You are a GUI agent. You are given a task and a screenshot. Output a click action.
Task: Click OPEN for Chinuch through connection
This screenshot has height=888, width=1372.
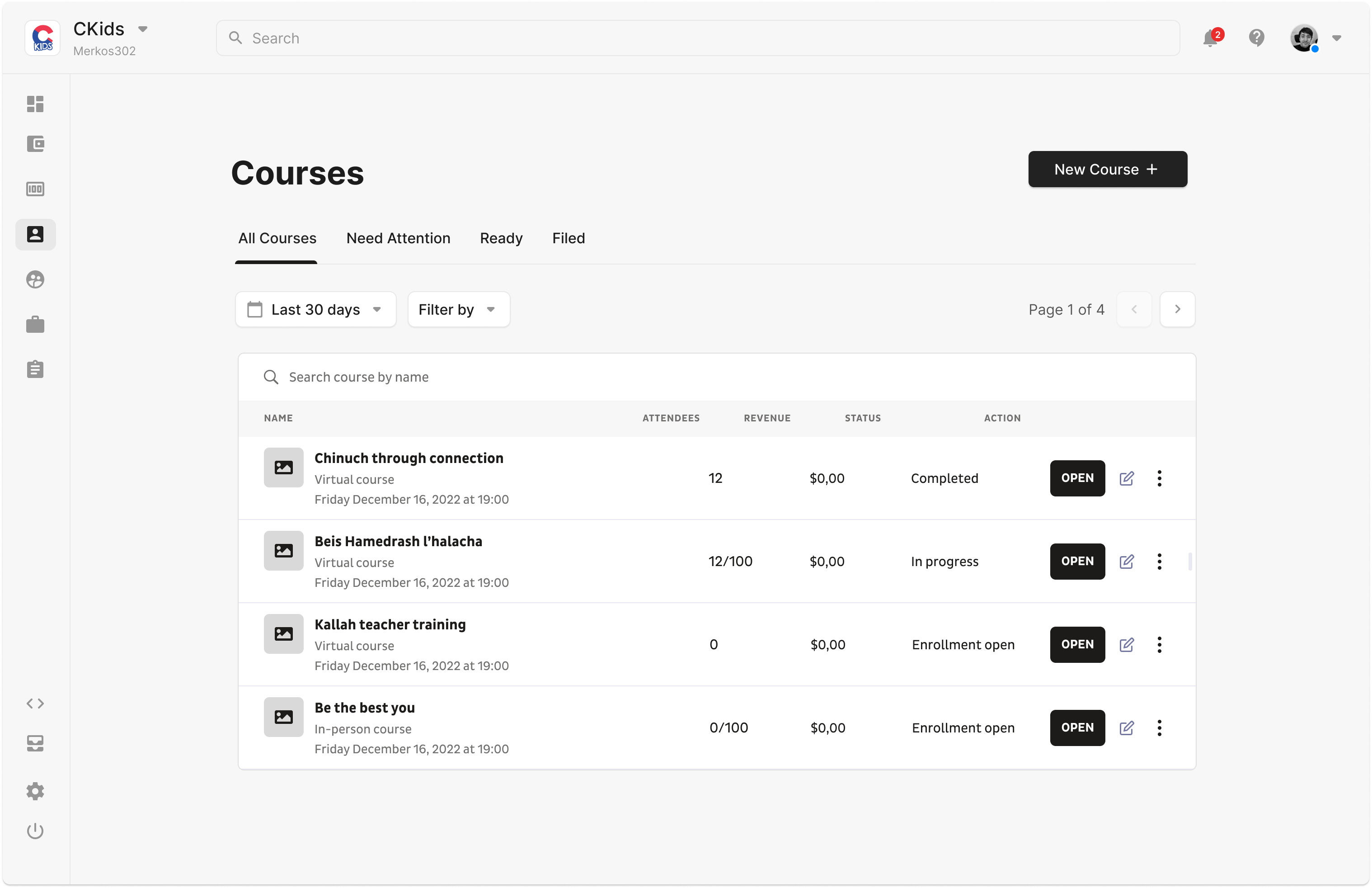click(1077, 478)
